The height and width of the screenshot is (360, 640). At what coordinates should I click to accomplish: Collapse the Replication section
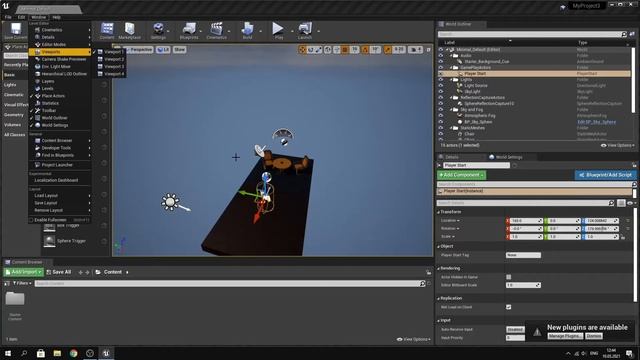[439, 298]
